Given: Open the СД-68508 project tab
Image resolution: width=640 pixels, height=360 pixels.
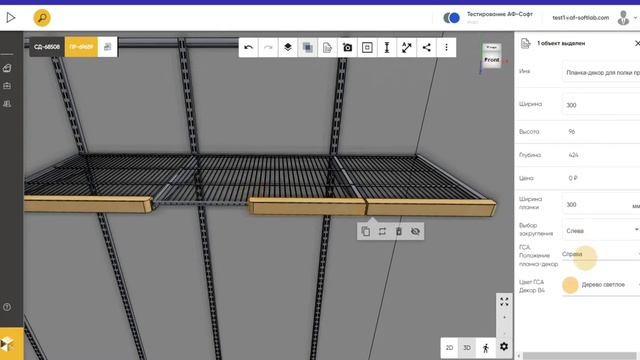Looking at the screenshot, I should (x=47, y=47).
